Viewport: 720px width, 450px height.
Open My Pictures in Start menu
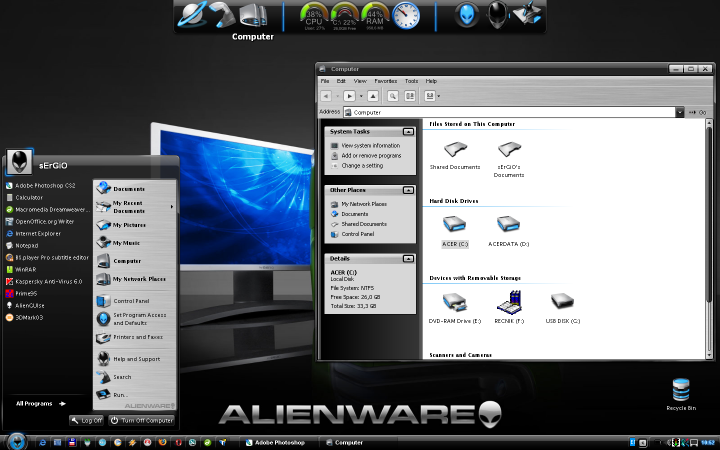tap(121, 225)
